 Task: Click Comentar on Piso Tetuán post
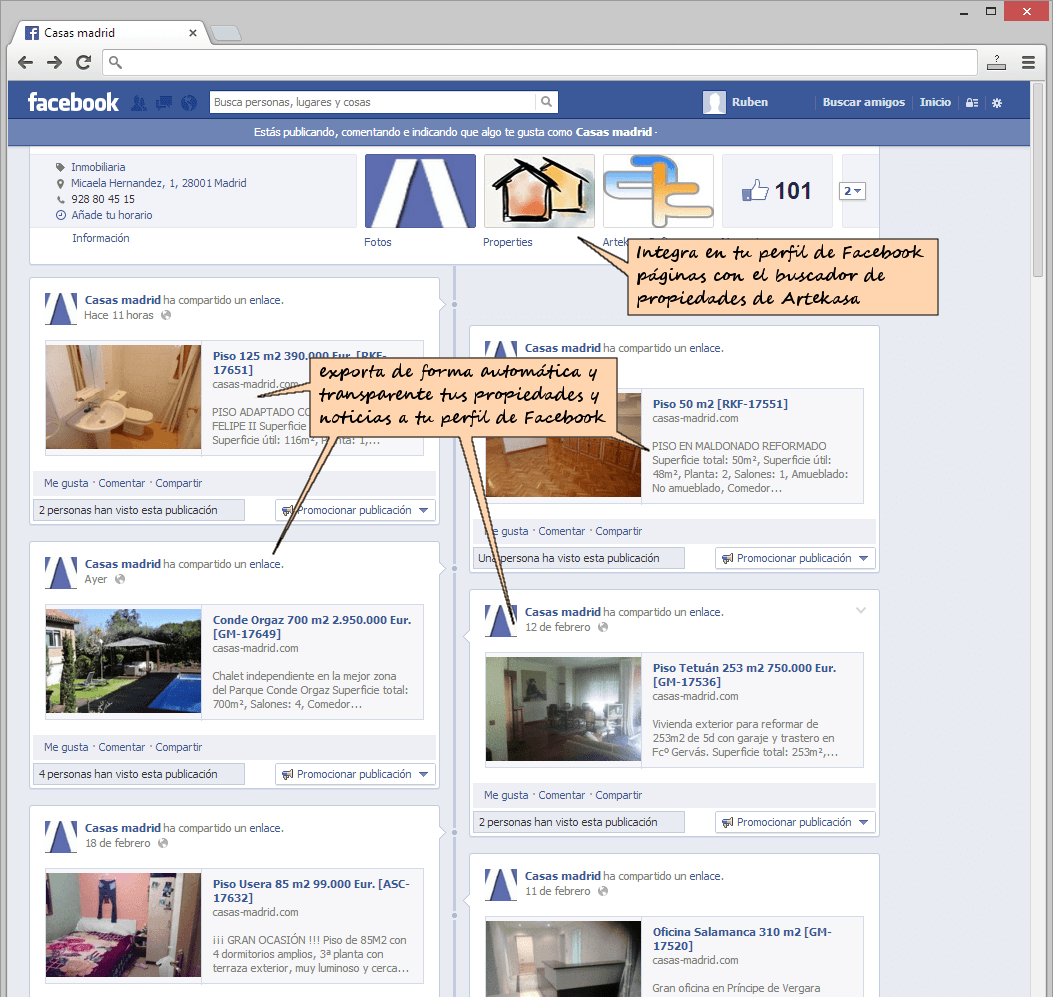pos(562,795)
